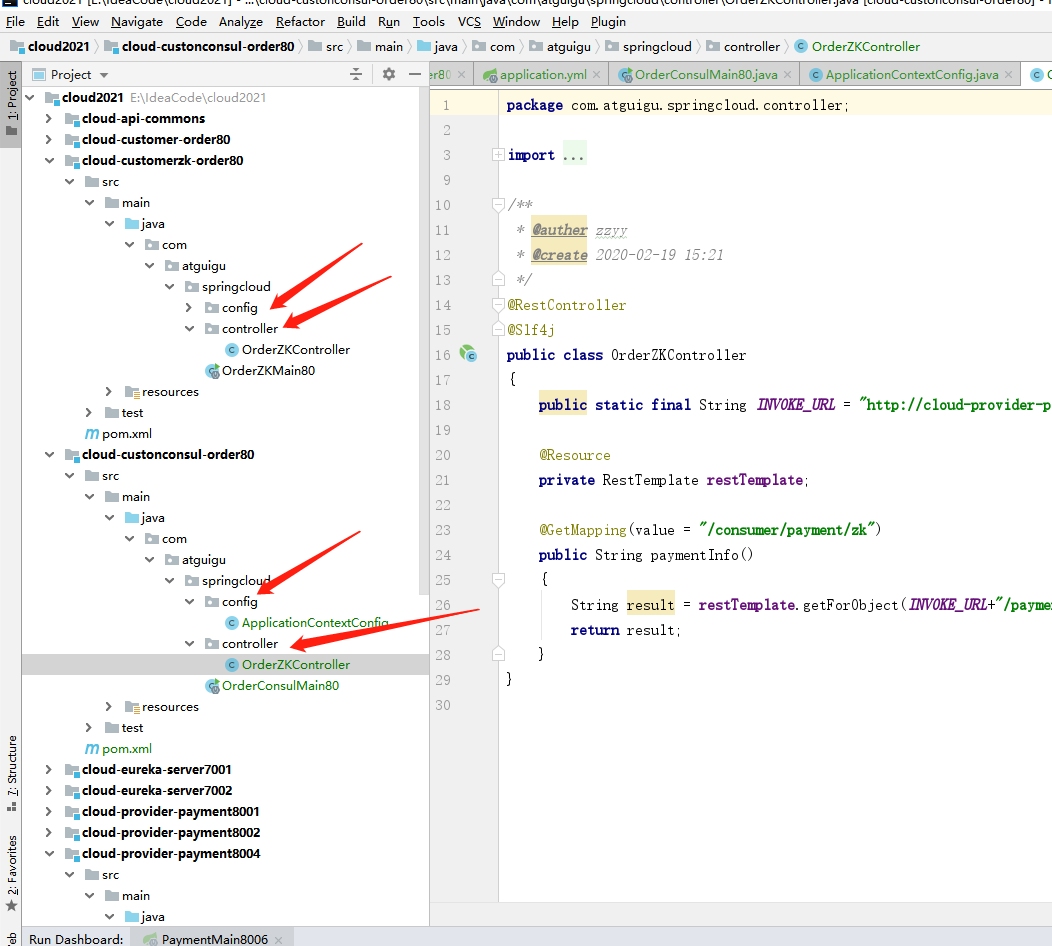
Task: Click the INVOKE_URL constant on line 18
Action: 796,405
